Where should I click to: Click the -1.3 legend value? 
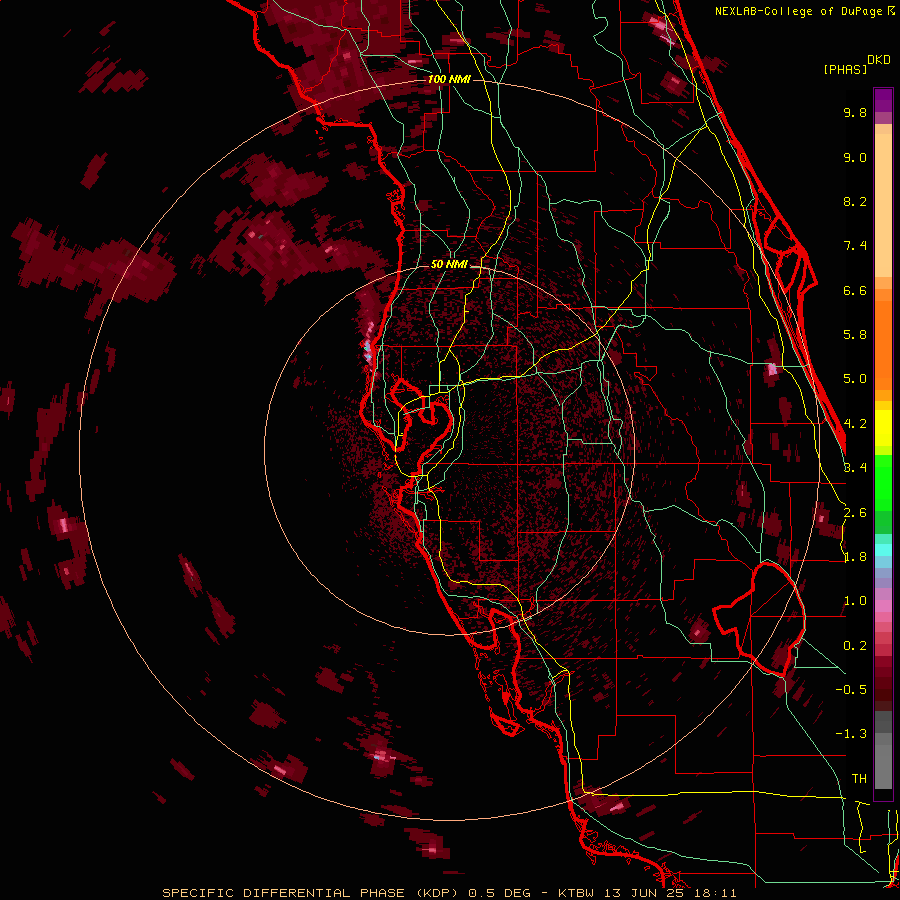point(851,734)
